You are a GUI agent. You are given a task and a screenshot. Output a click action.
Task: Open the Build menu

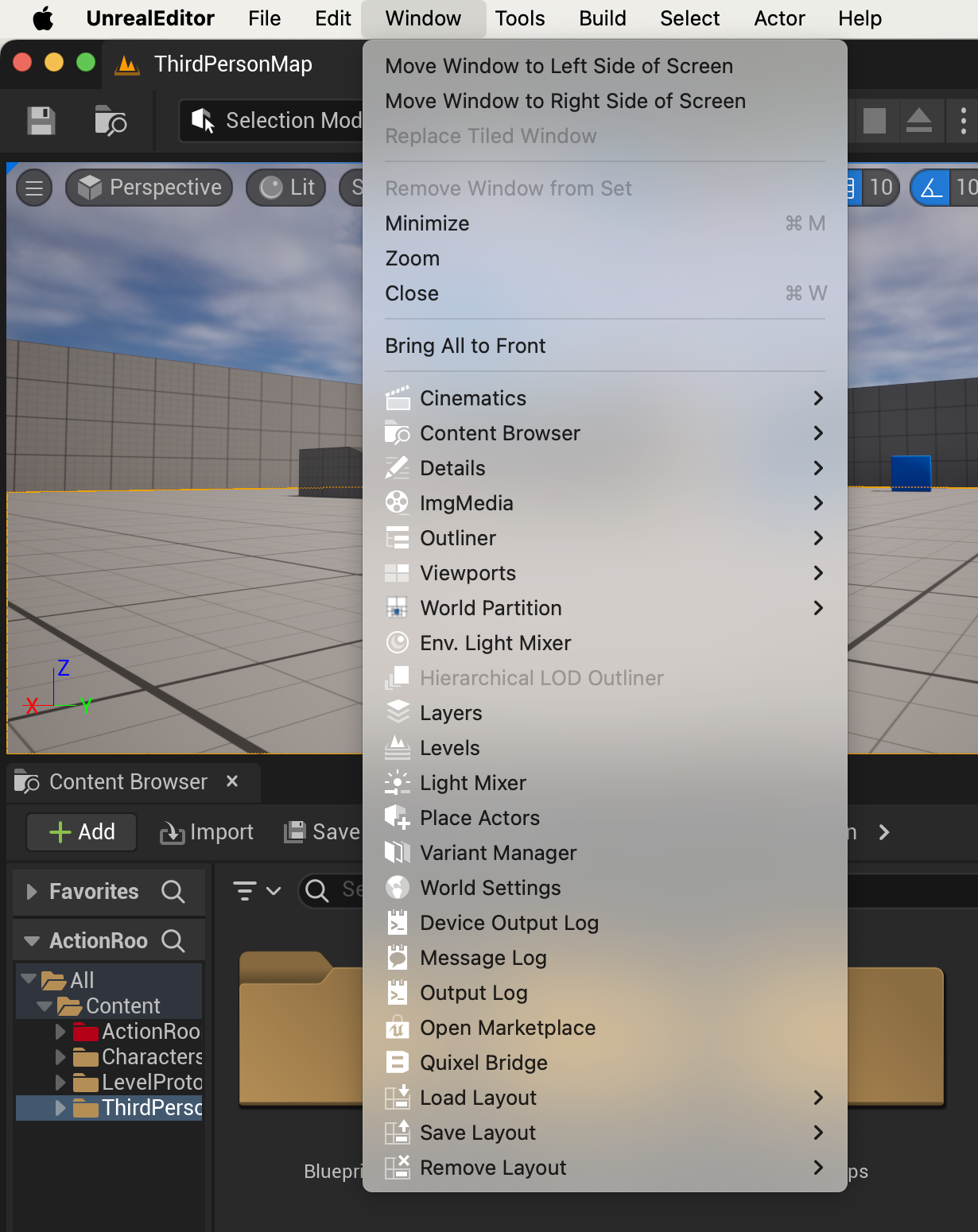tap(603, 18)
